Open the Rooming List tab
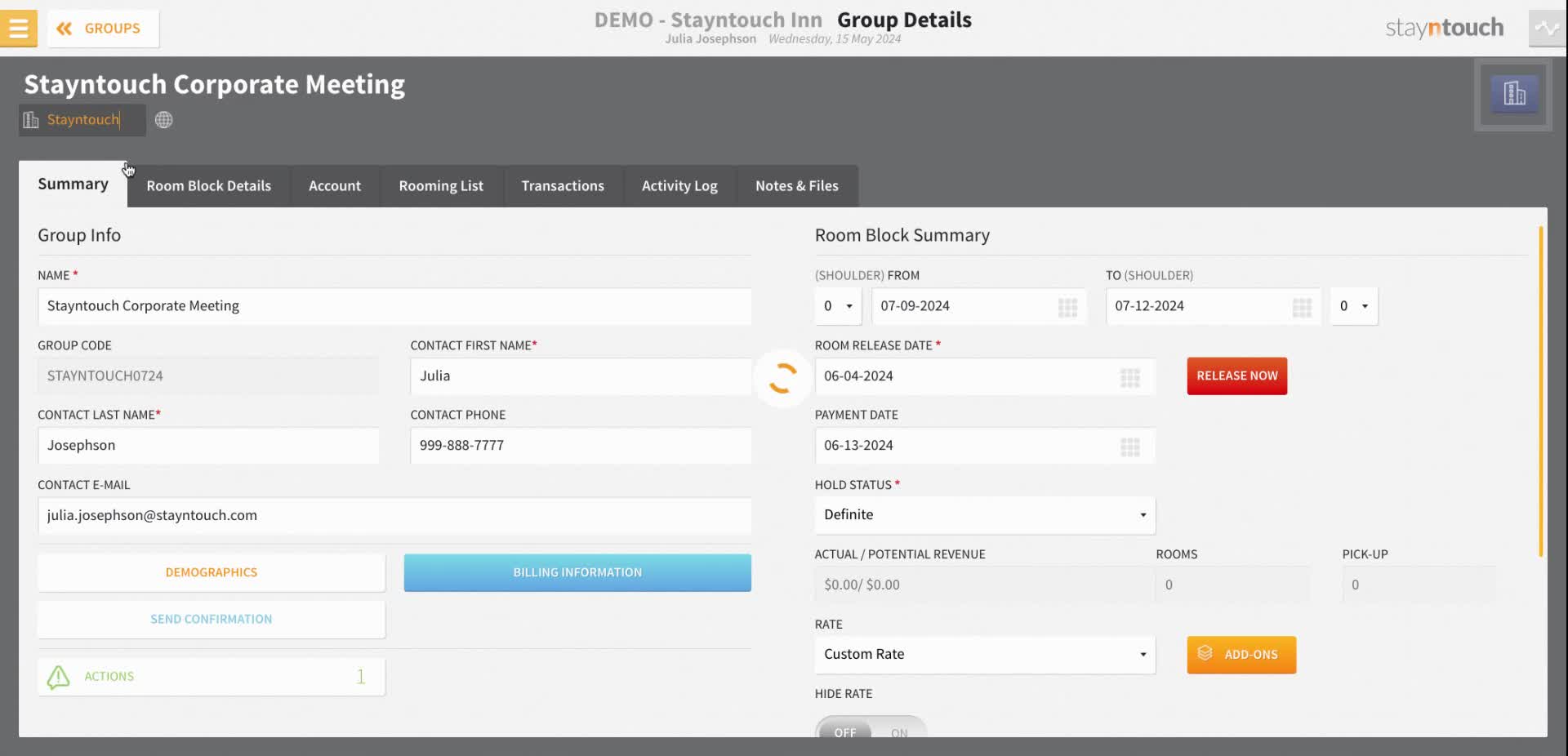Screen dimensions: 1568x756 point(441,186)
